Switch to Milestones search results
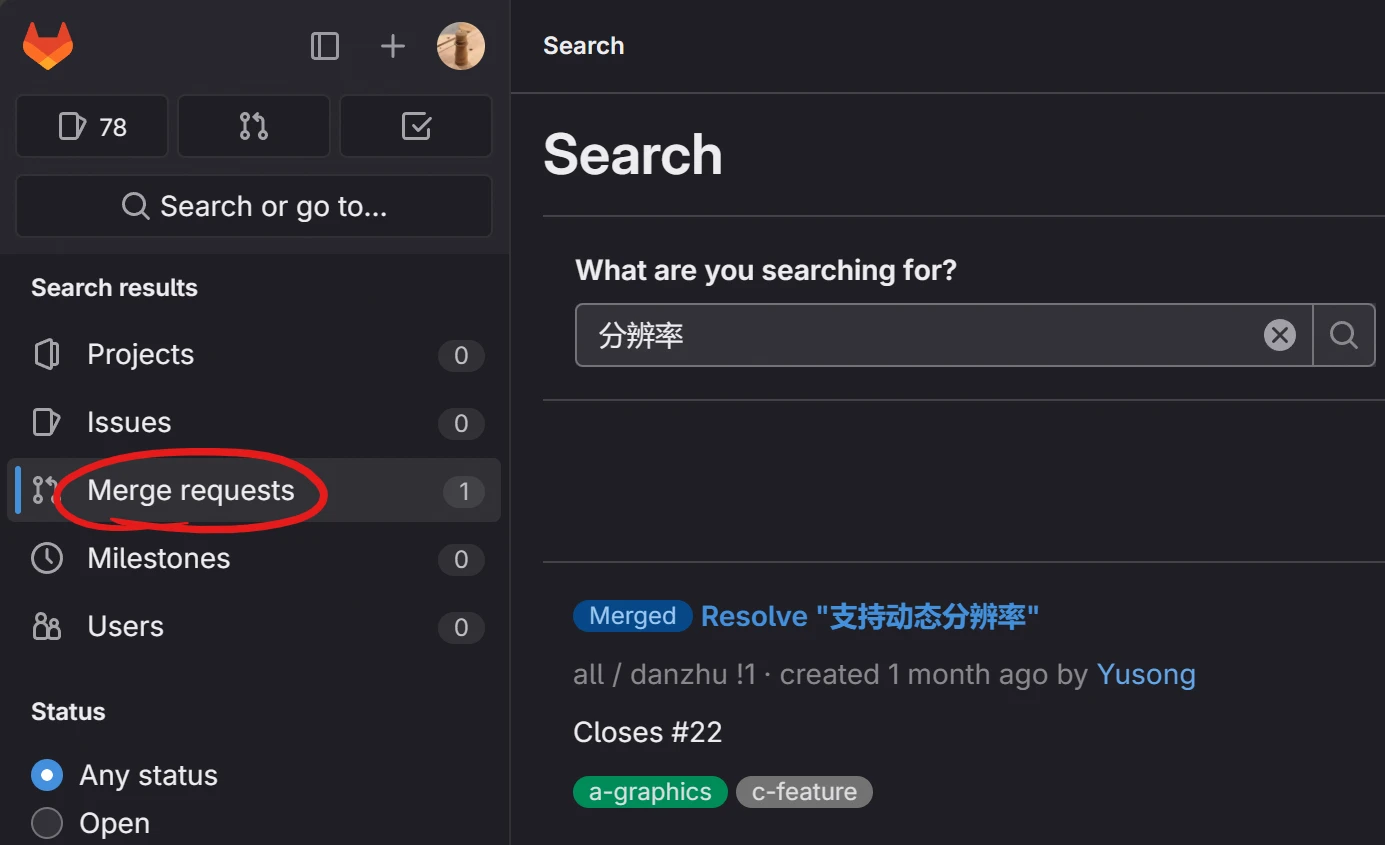Viewport: 1385px width, 845px height. pos(158,558)
